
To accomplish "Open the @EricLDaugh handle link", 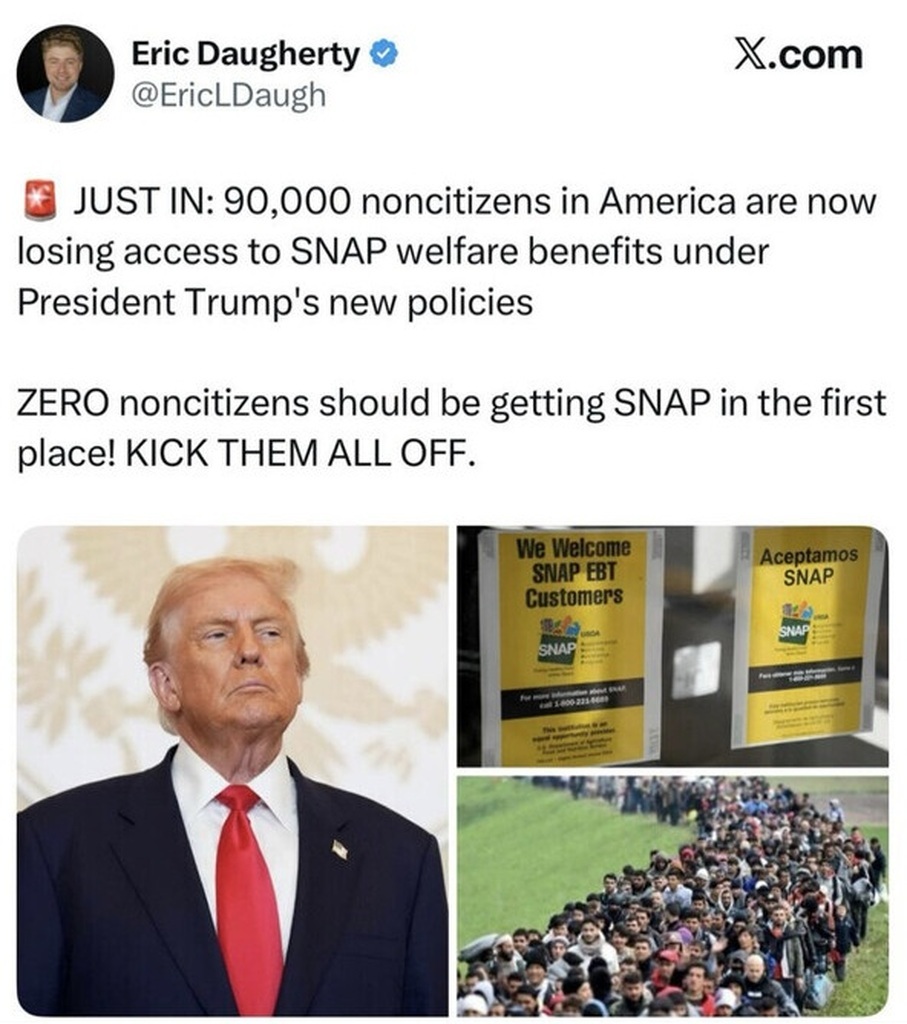I will coord(229,95).
